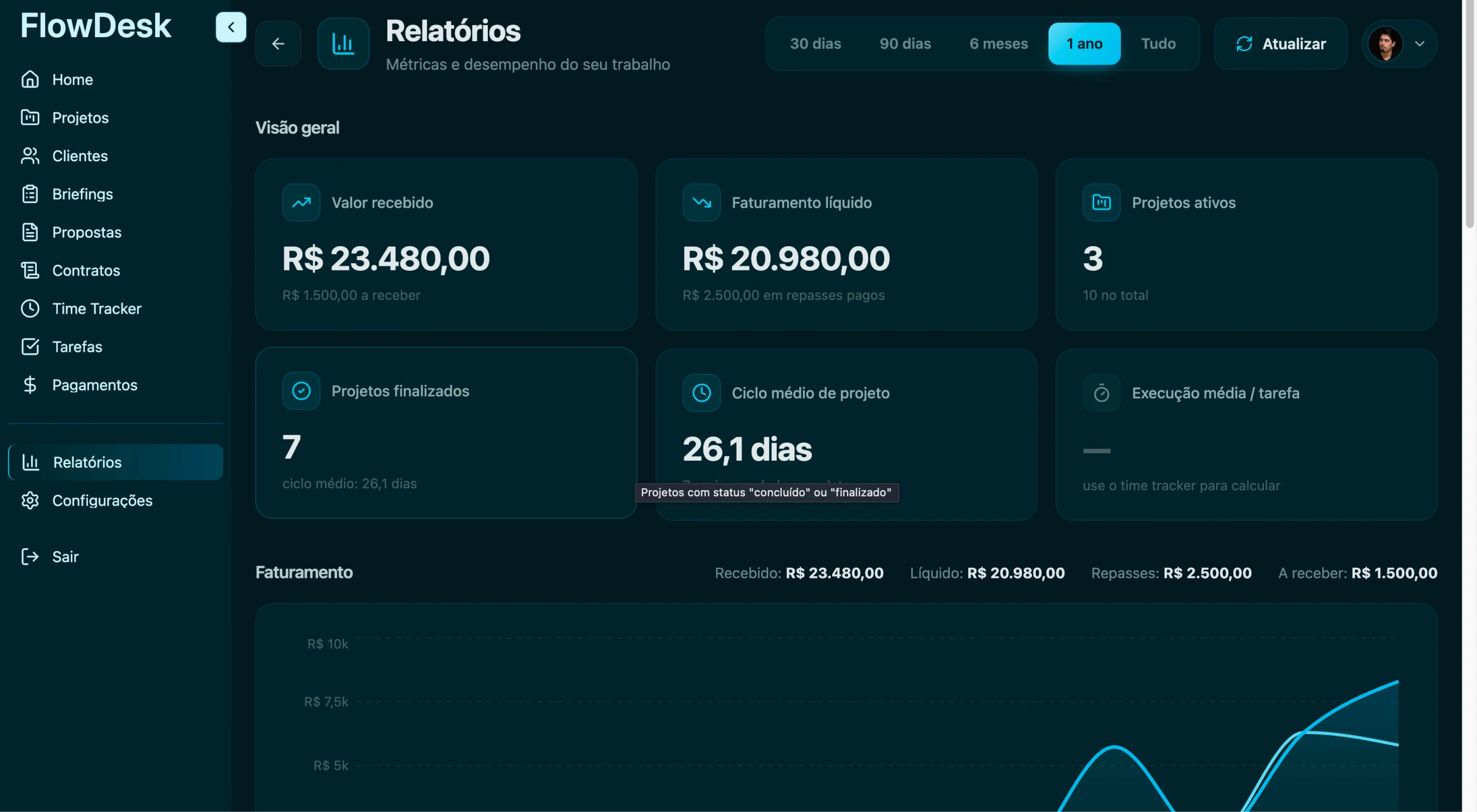
Task: Open the user avatar photo
Action: [1385, 44]
